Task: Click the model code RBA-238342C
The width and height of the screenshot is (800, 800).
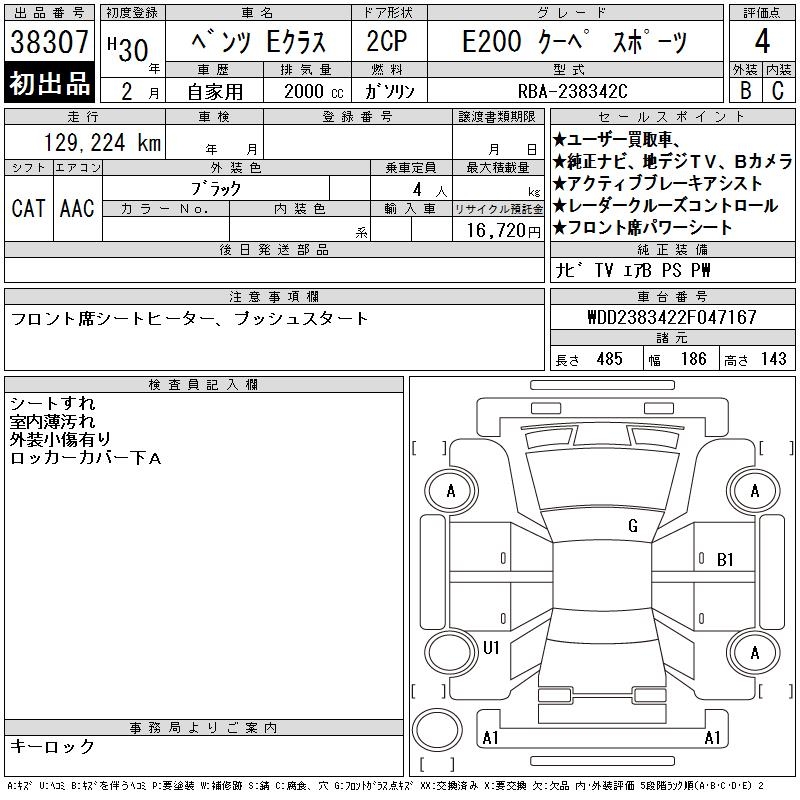Action: pos(575,91)
